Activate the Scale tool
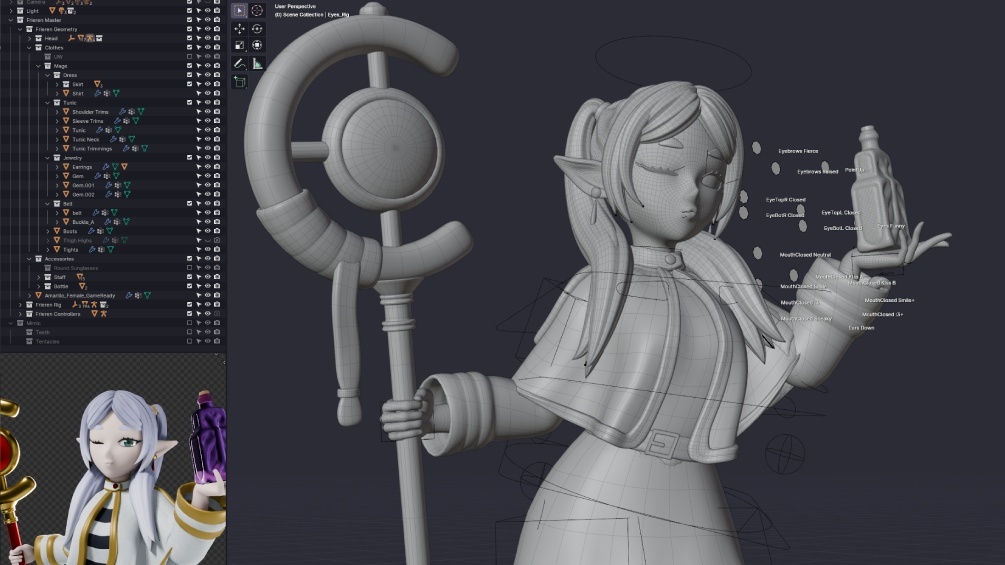The image size is (1005, 565). tap(239, 45)
